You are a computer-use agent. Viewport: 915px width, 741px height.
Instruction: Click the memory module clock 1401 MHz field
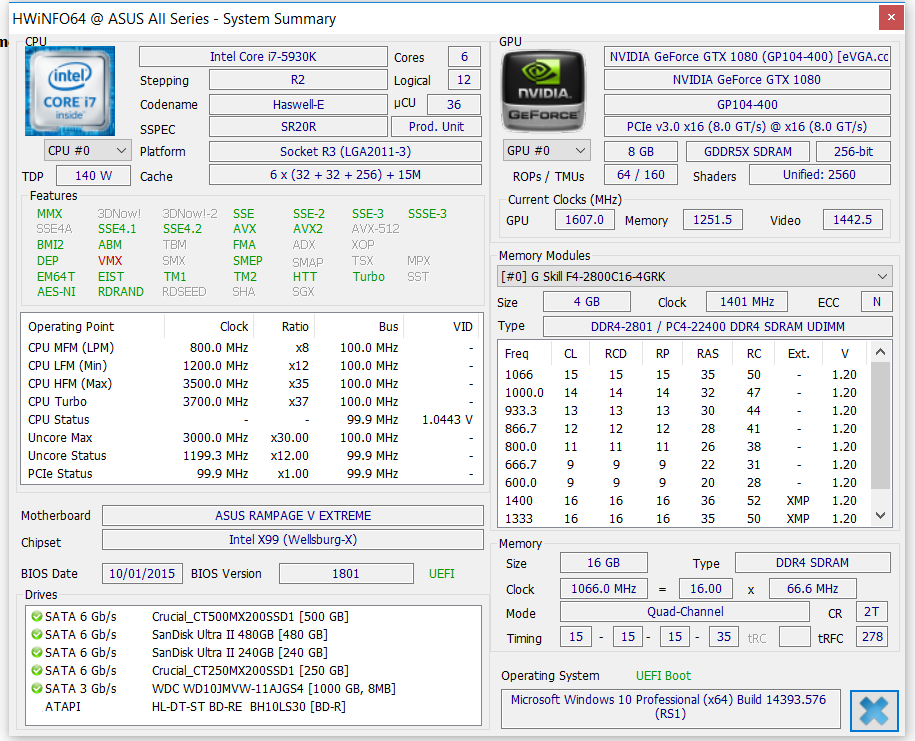[x=747, y=302]
